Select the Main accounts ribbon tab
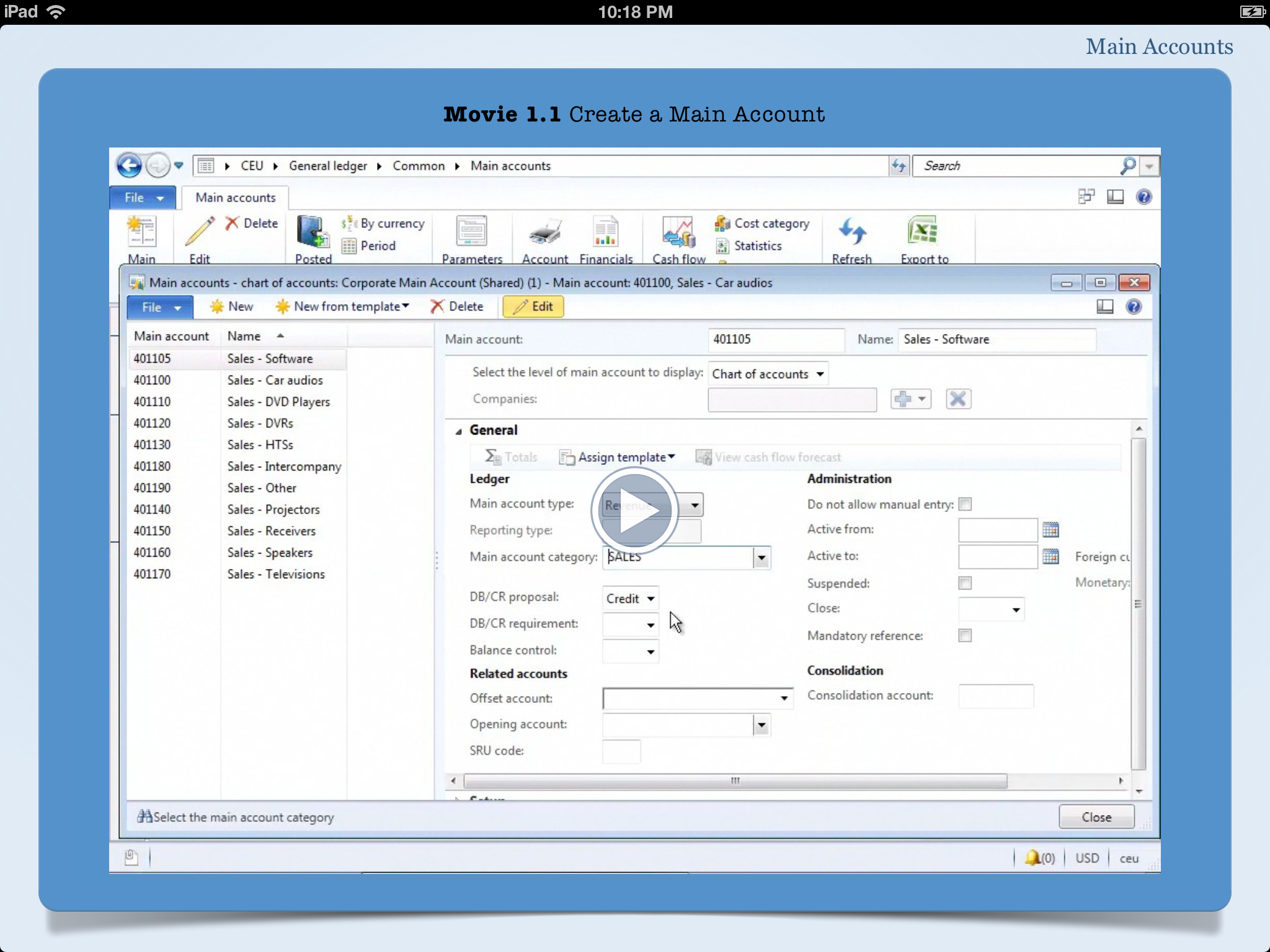 click(x=236, y=198)
